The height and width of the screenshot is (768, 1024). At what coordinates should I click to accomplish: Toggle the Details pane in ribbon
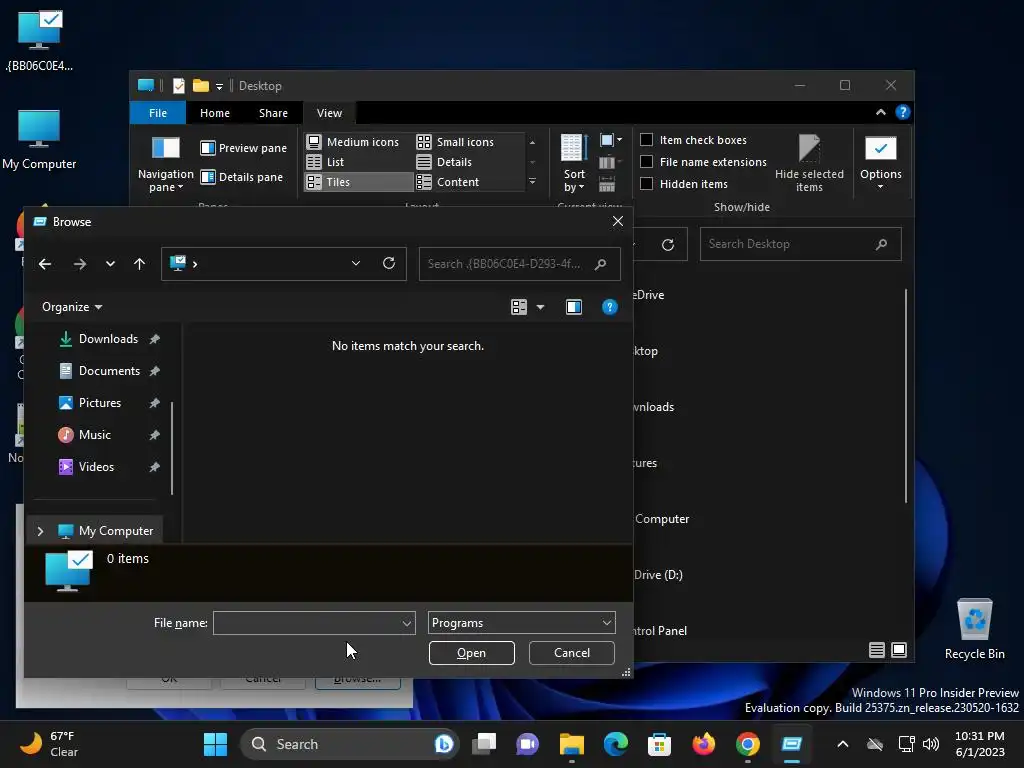[242, 177]
